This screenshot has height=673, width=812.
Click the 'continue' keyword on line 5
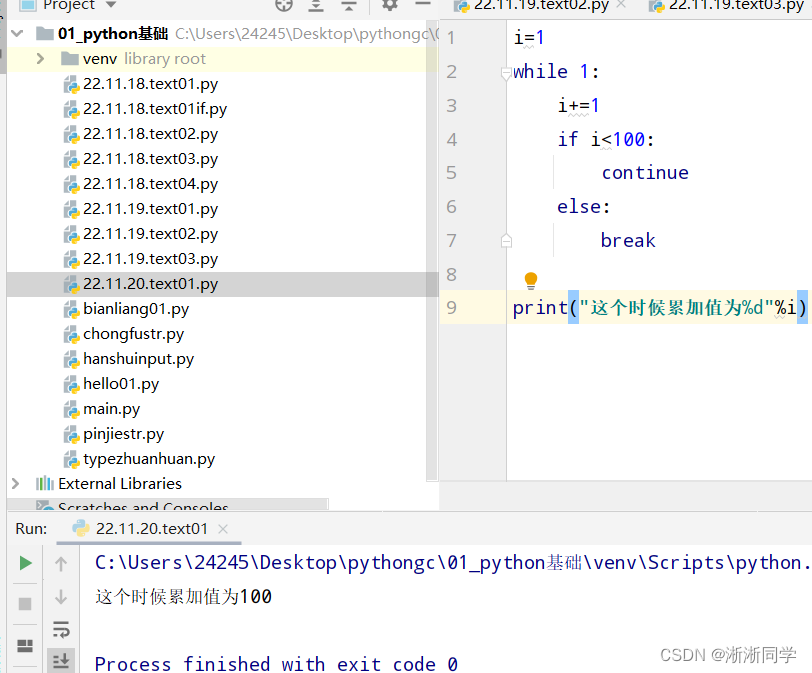(x=645, y=173)
